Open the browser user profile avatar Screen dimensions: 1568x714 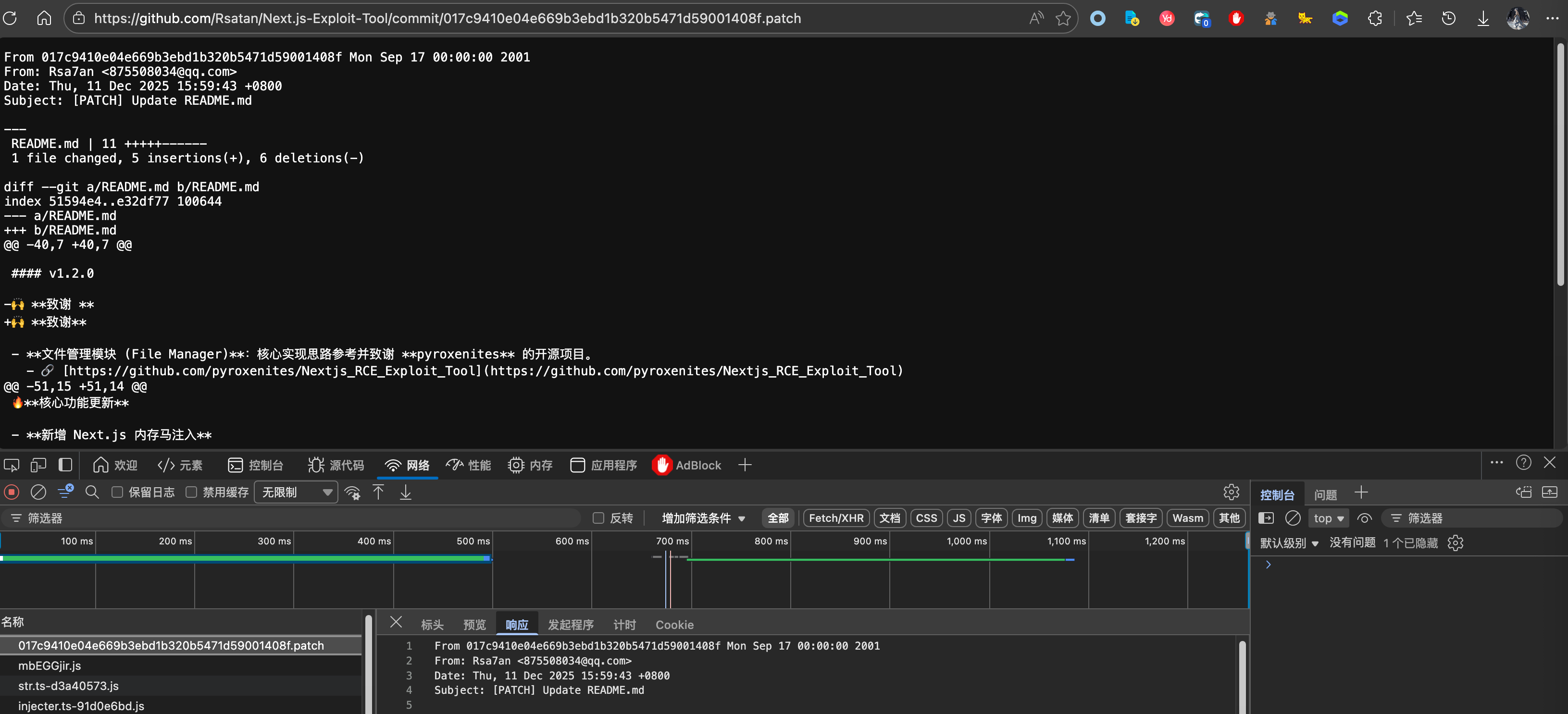[x=1518, y=18]
